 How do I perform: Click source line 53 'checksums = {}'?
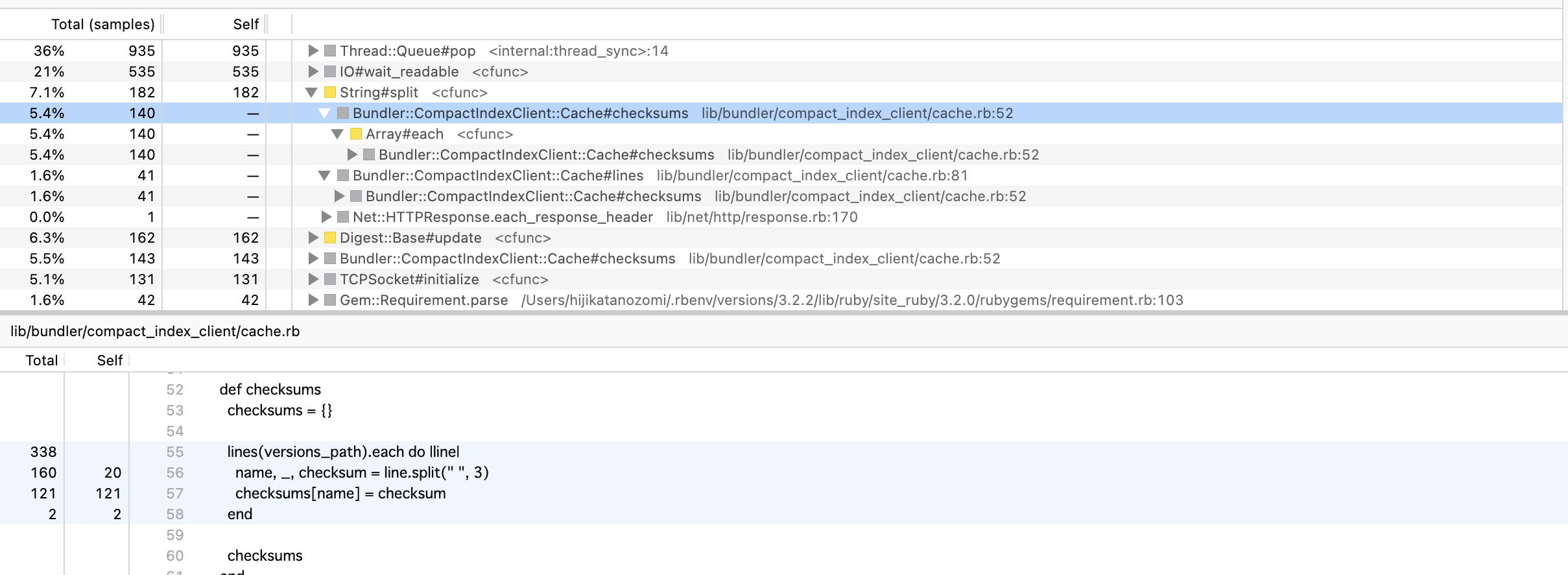(279, 410)
